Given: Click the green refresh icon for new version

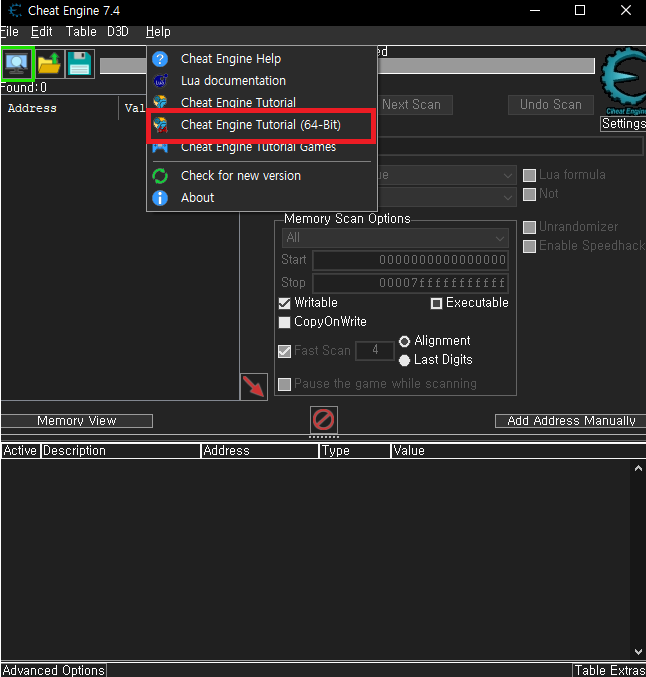Looking at the screenshot, I should coord(160,176).
